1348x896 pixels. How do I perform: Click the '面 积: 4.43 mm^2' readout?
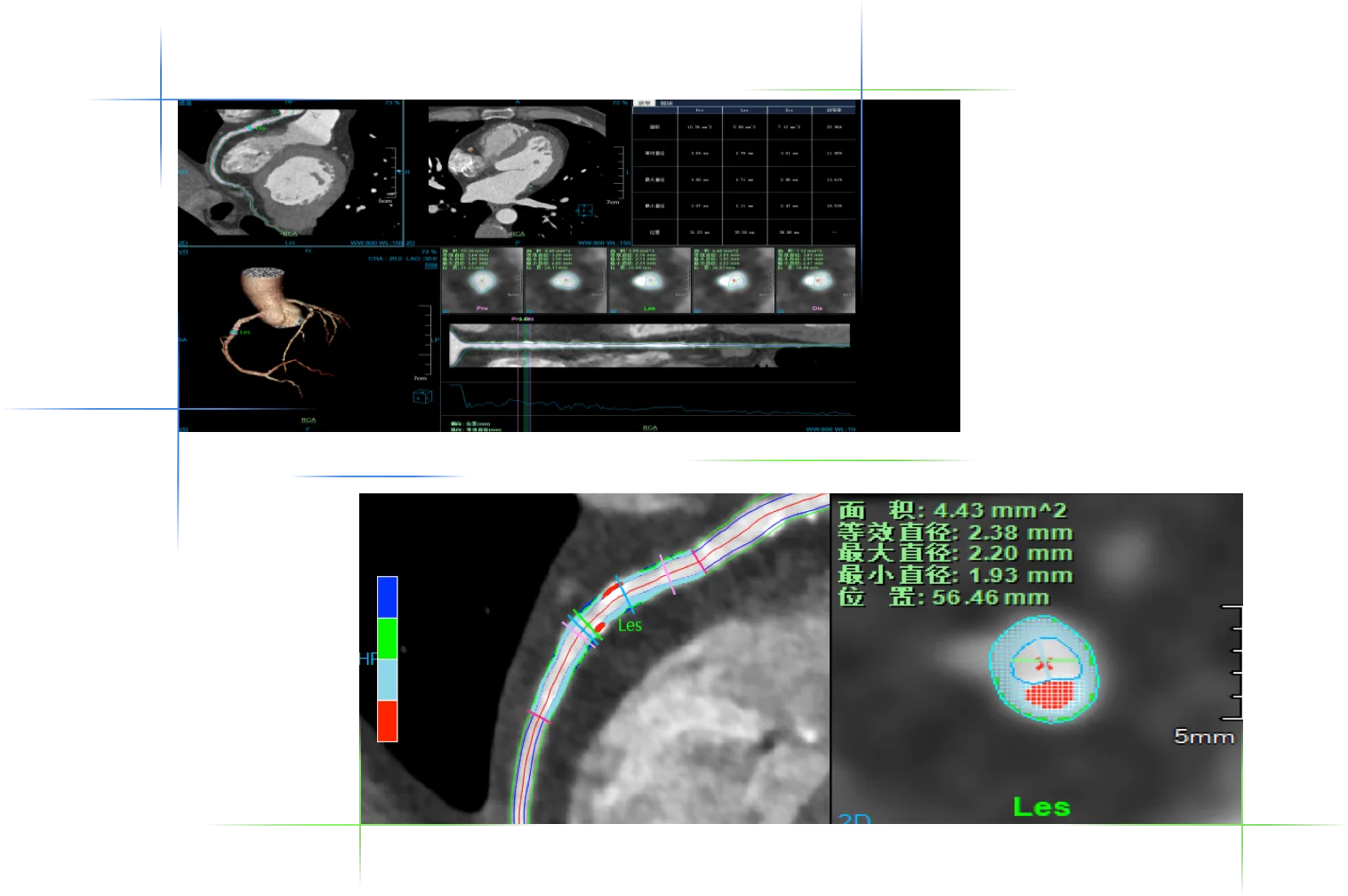952,510
